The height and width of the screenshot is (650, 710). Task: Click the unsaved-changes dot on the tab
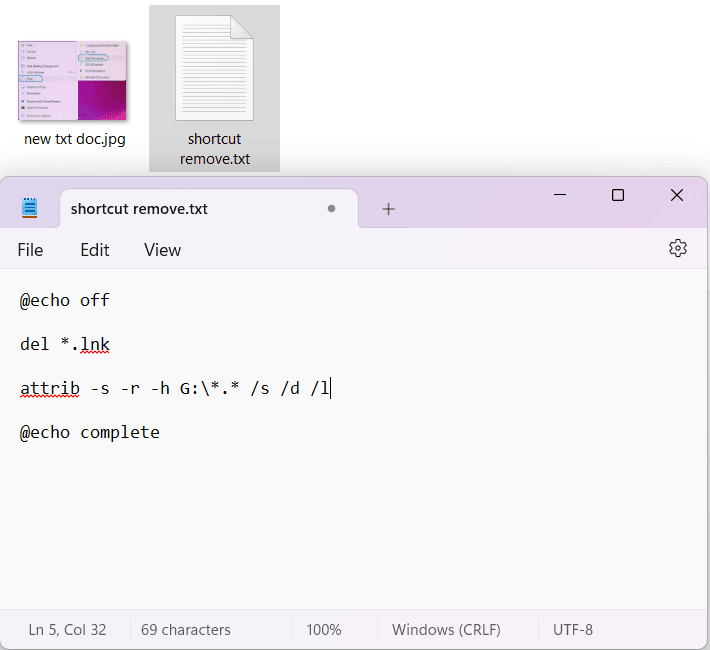point(331,209)
